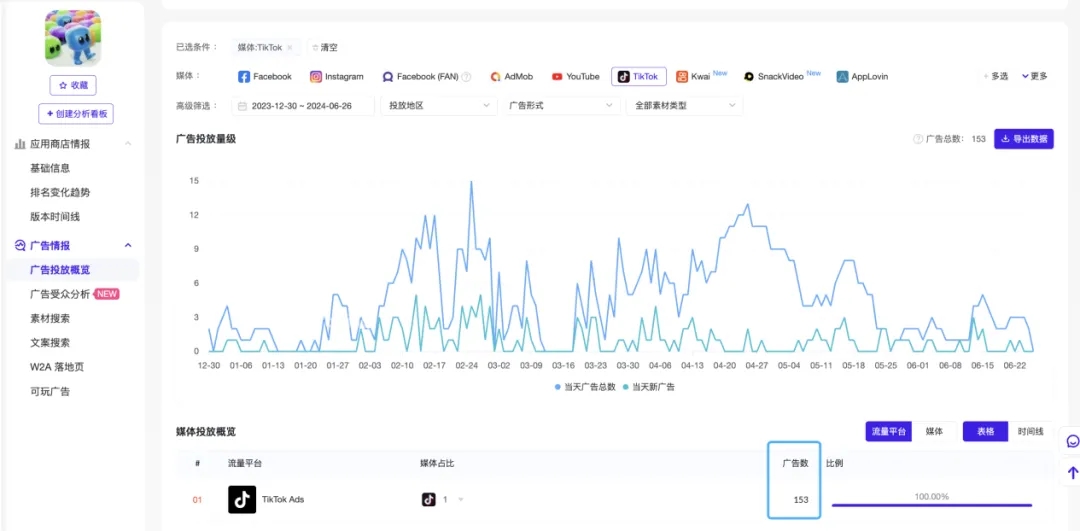This screenshot has height=531, width=1080.
Task: Switch to 时间线 view
Action: (1030, 431)
